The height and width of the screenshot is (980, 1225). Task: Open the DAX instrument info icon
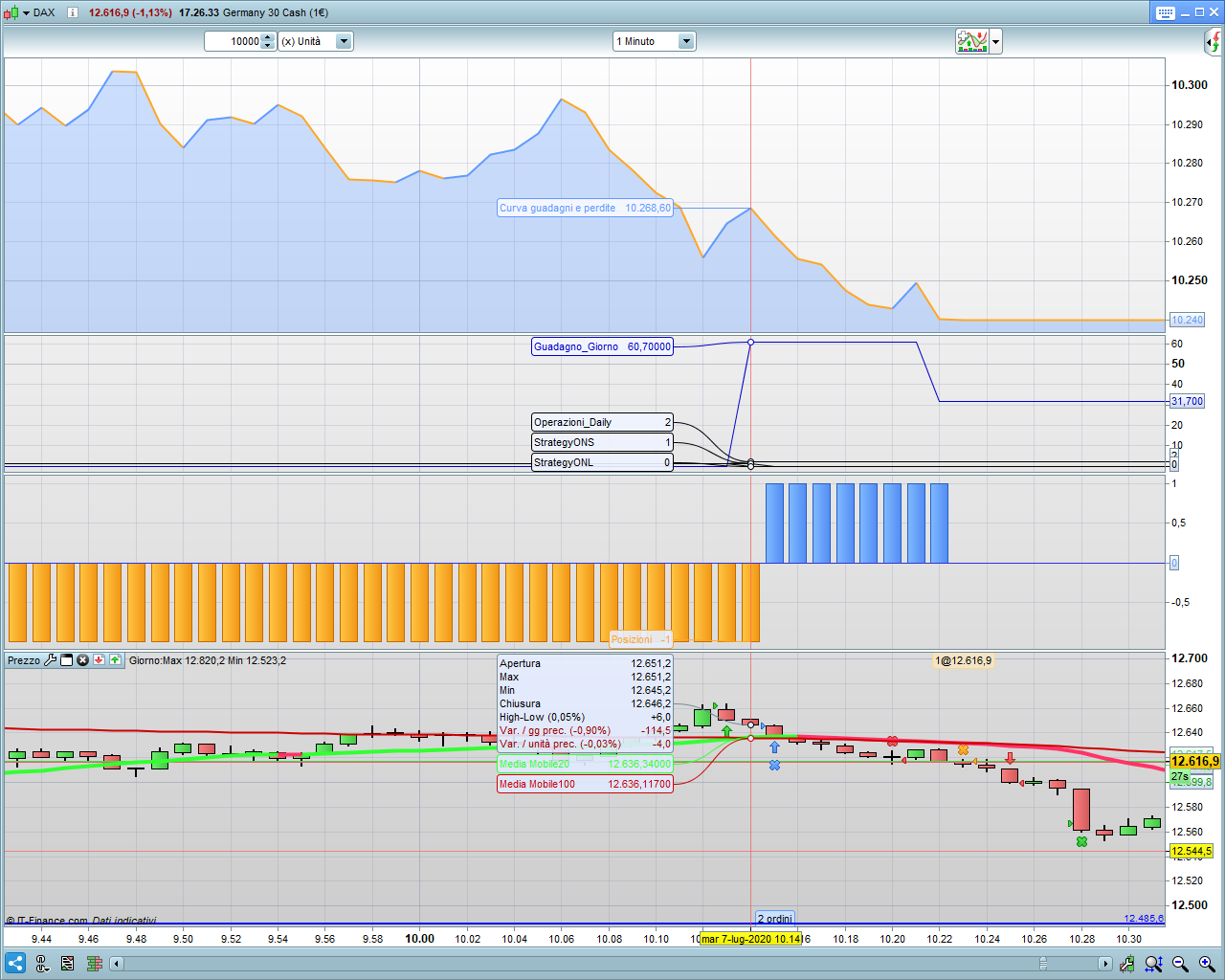pos(72,12)
